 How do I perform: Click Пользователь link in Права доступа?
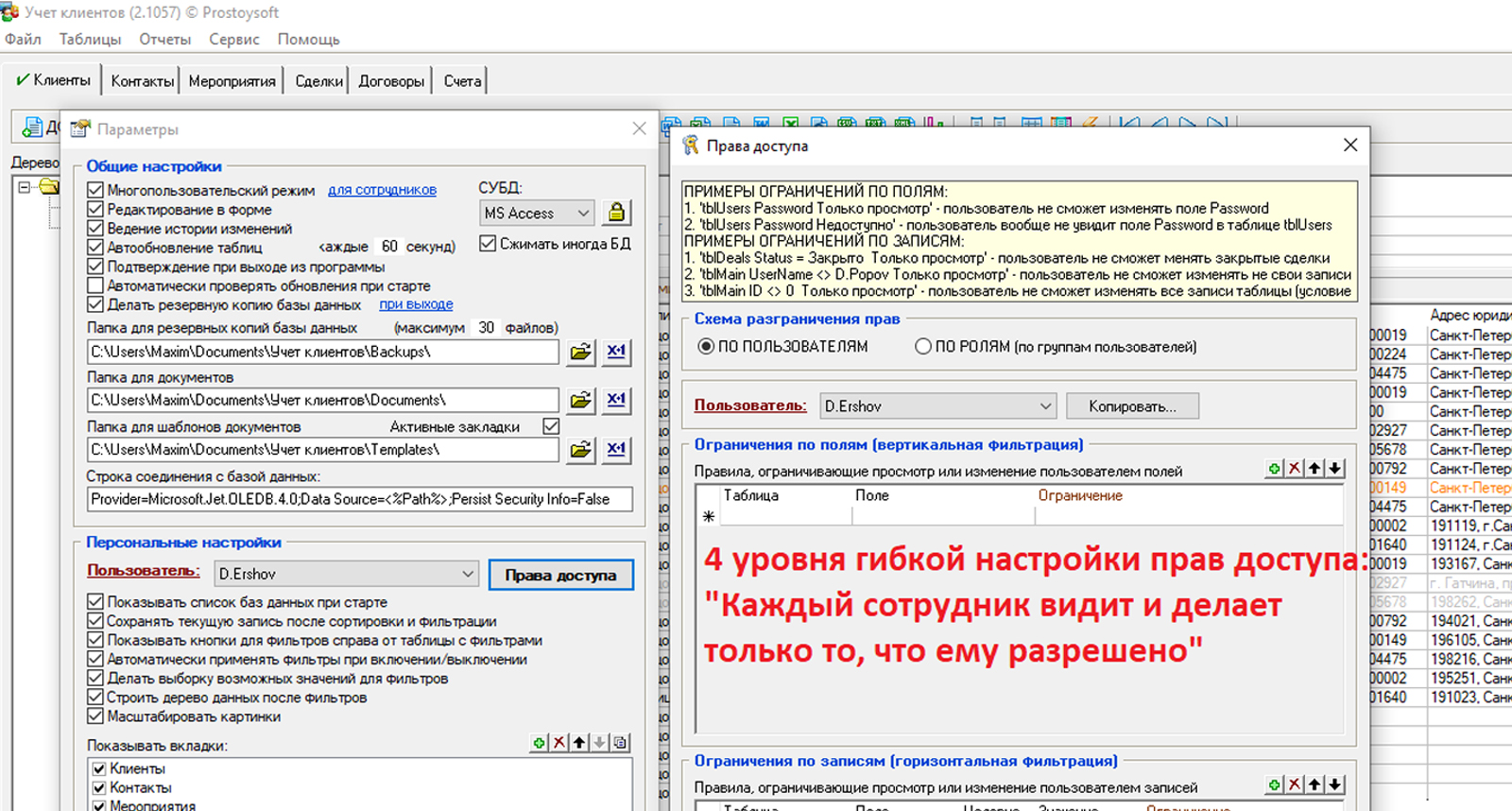[x=750, y=405]
